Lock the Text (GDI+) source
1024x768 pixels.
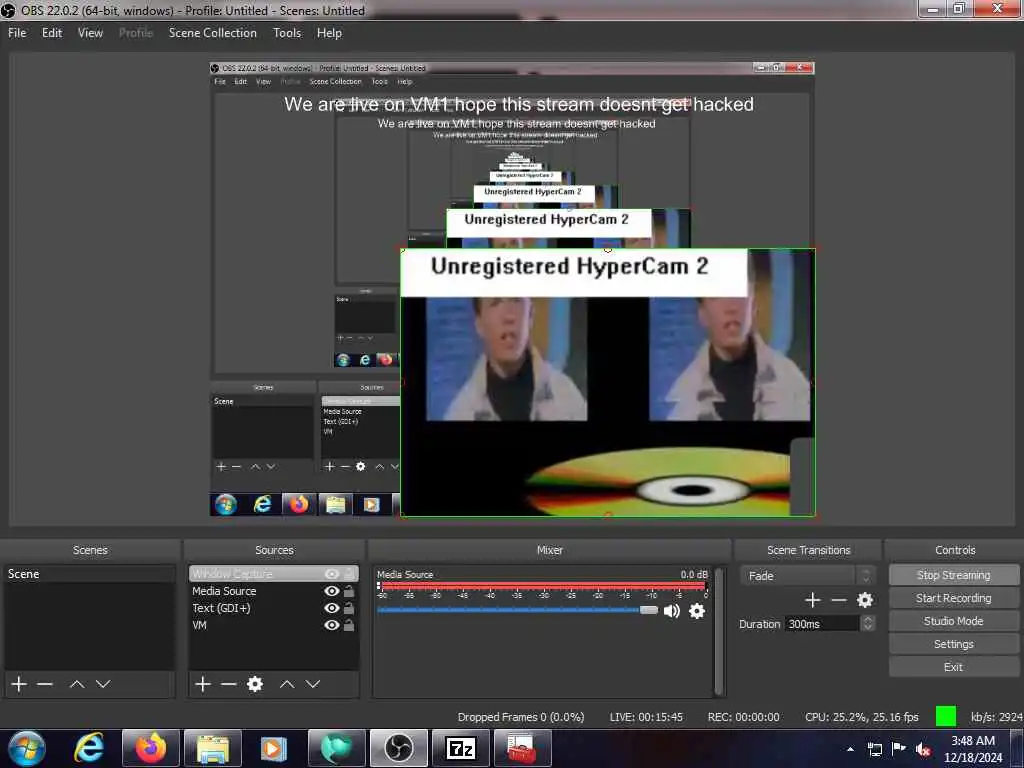349,608
